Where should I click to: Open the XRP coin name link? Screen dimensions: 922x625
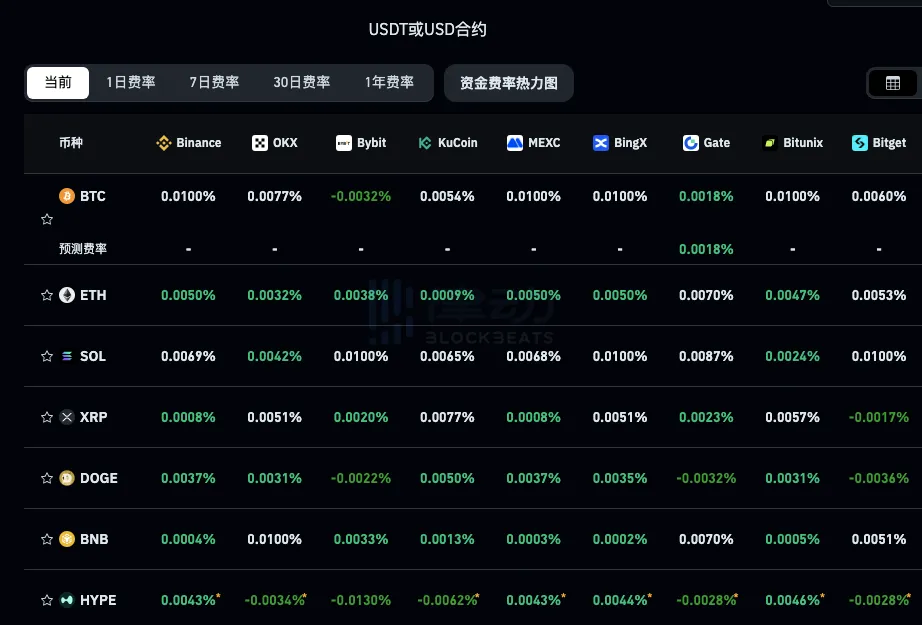pyautogui.click(x=93, y=417)
